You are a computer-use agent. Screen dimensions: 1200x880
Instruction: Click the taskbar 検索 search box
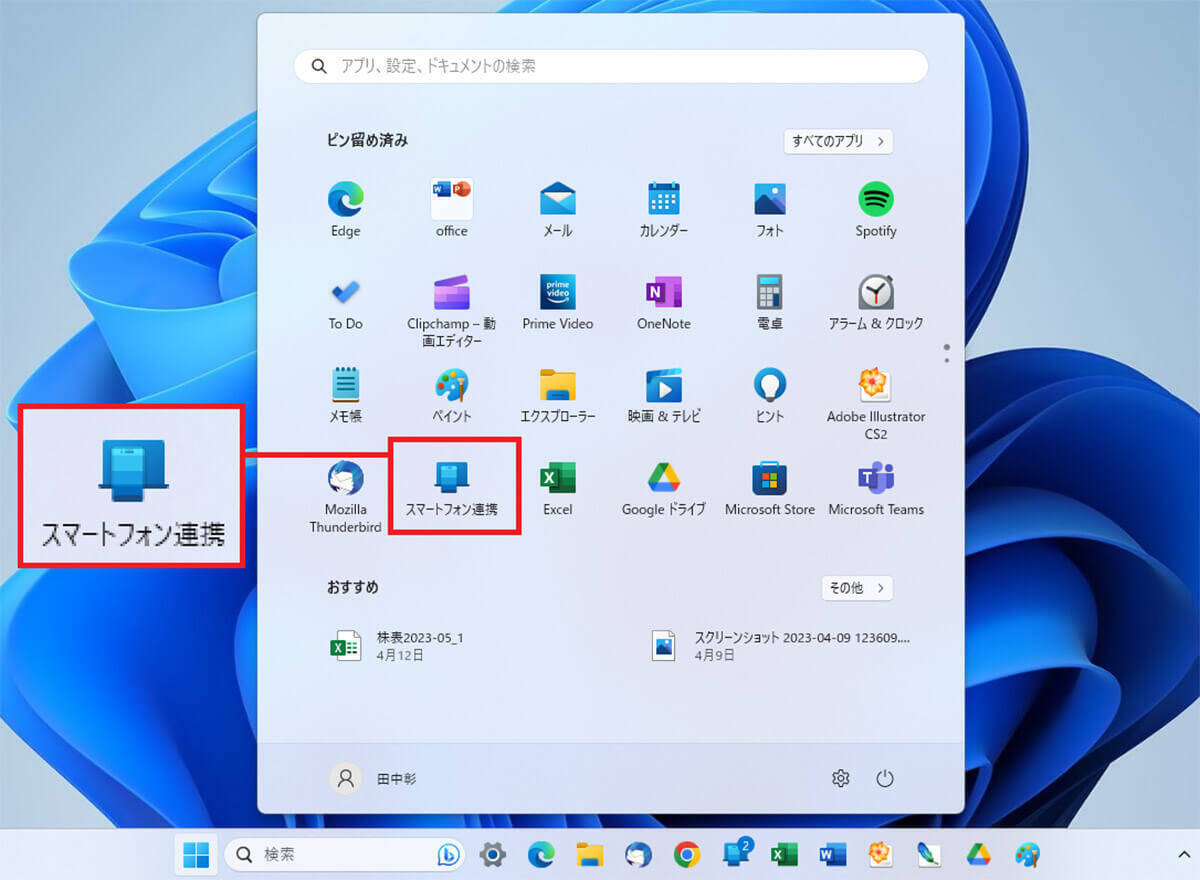344,854
